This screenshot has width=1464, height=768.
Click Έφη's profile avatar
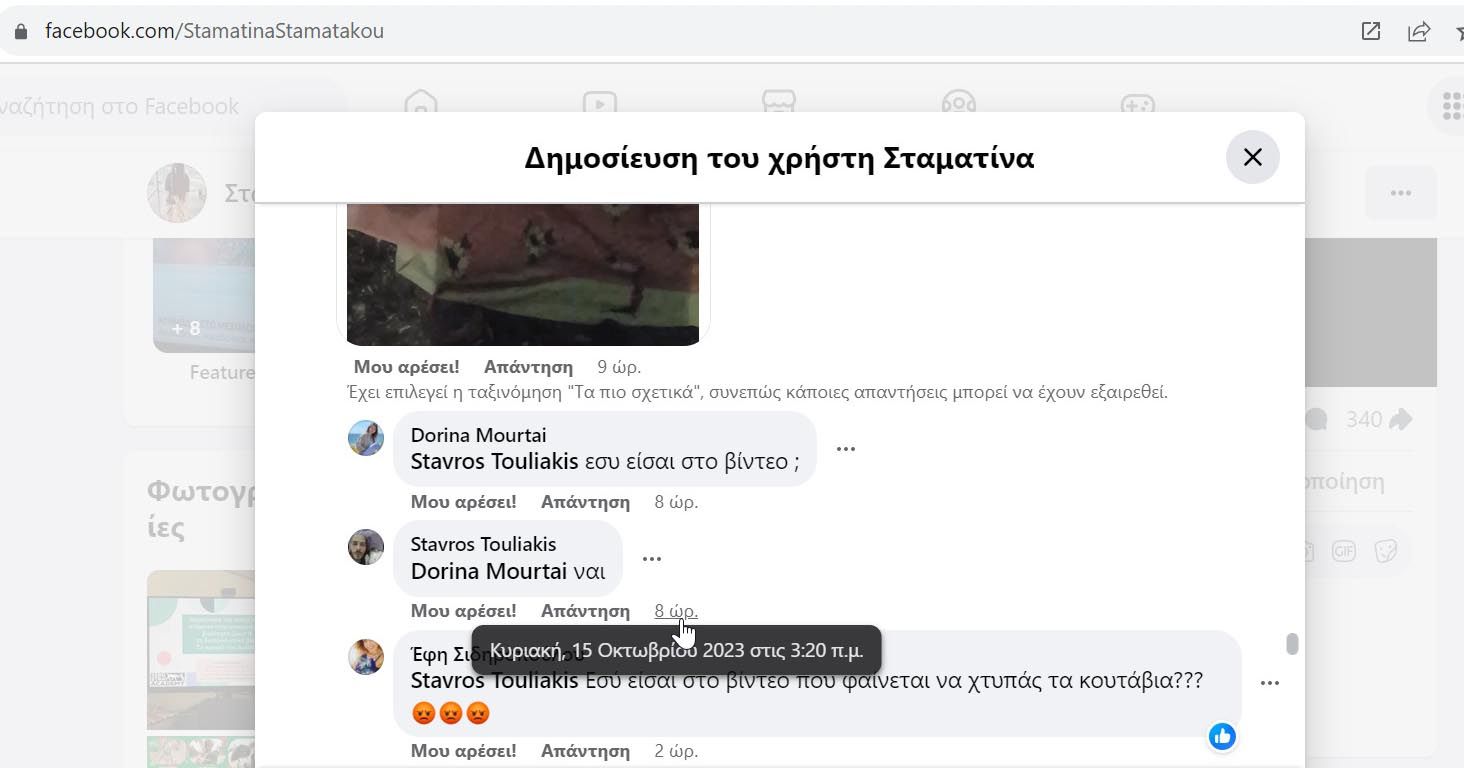[x=366, y=657]
